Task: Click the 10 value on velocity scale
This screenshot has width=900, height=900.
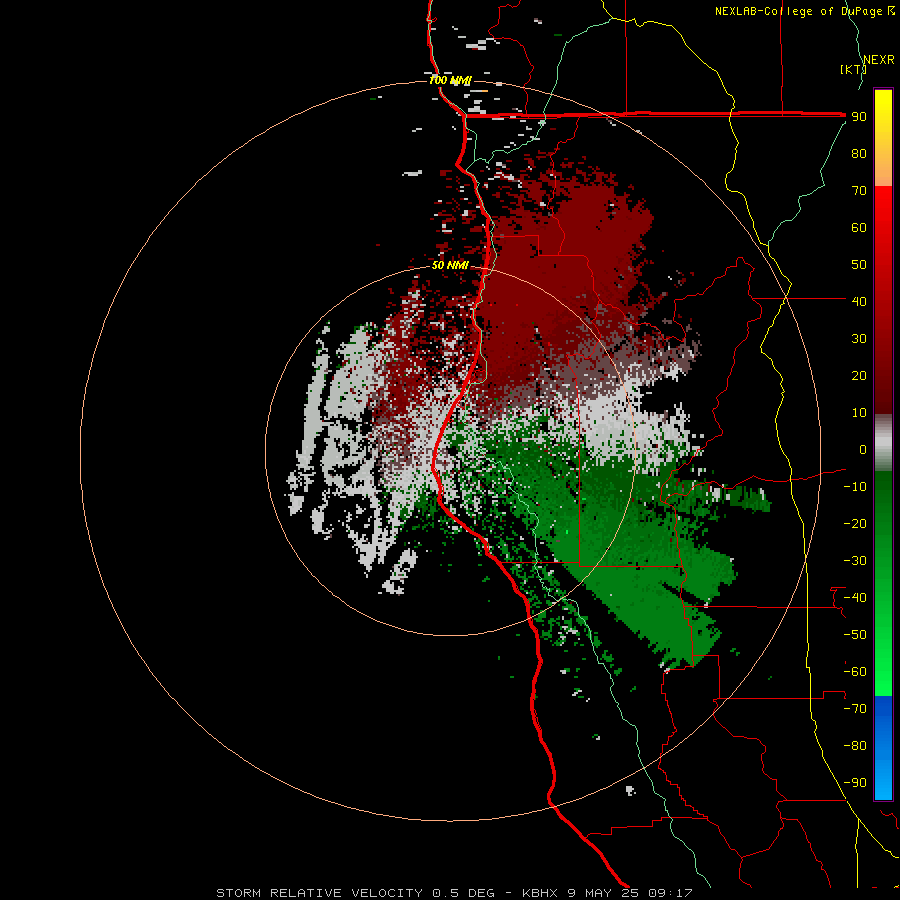Action: coord(859,413)
